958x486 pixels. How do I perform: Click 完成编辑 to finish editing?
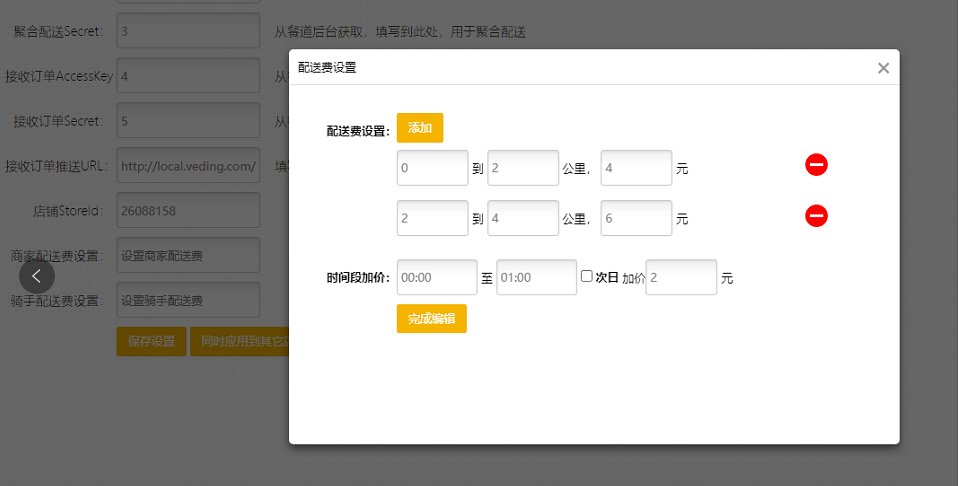click(x=431, y=318)
